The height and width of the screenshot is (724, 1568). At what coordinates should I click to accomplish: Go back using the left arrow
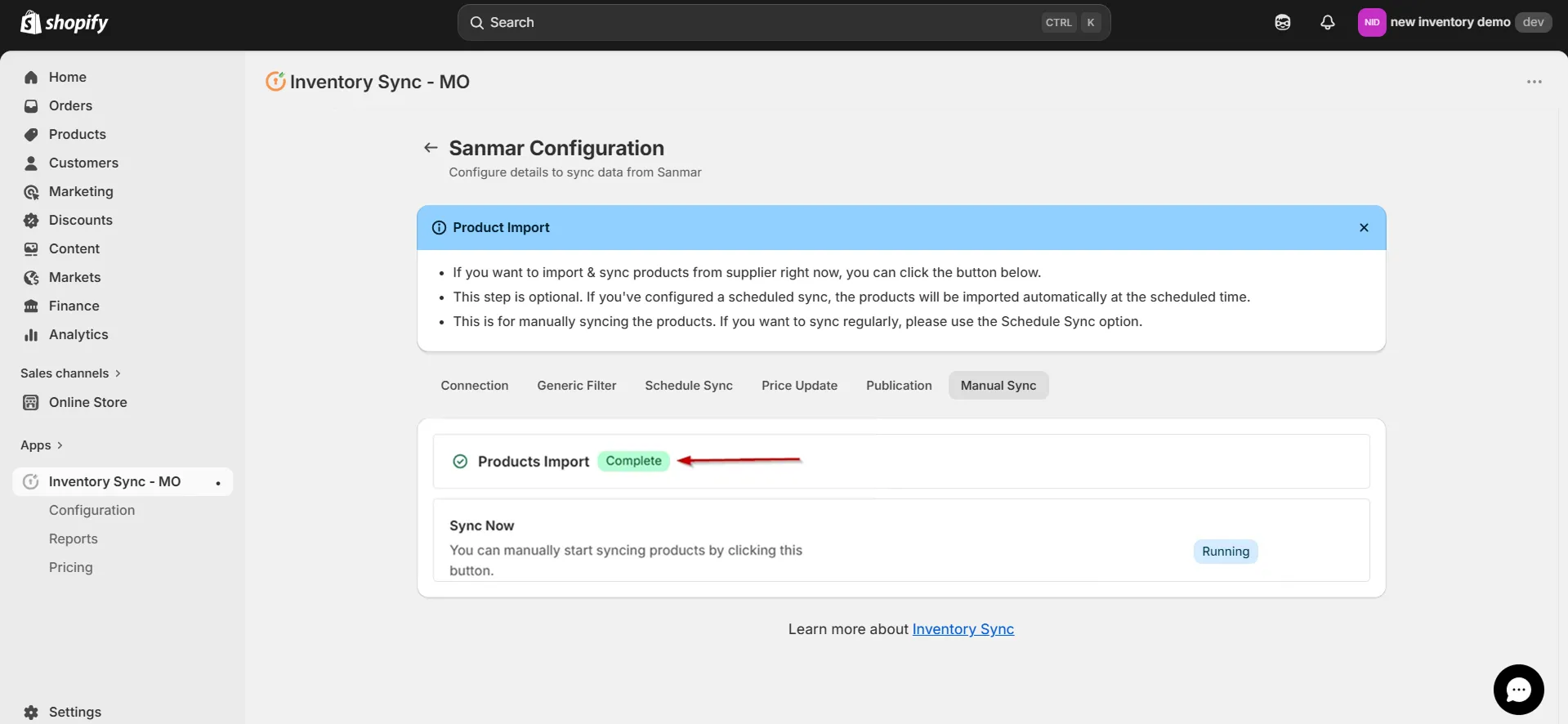click(x=431, y=148)
